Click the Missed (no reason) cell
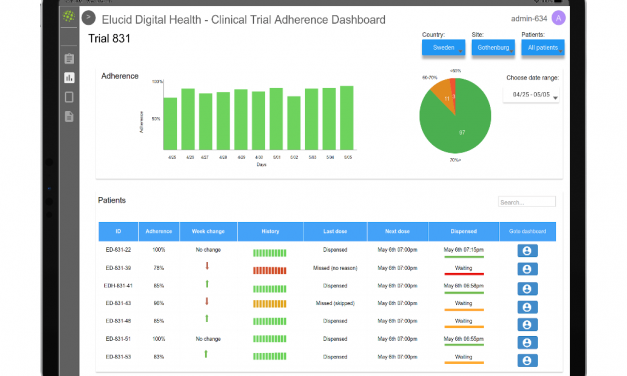The height and width of the screenshot is (376, 627). pos(335,268)
